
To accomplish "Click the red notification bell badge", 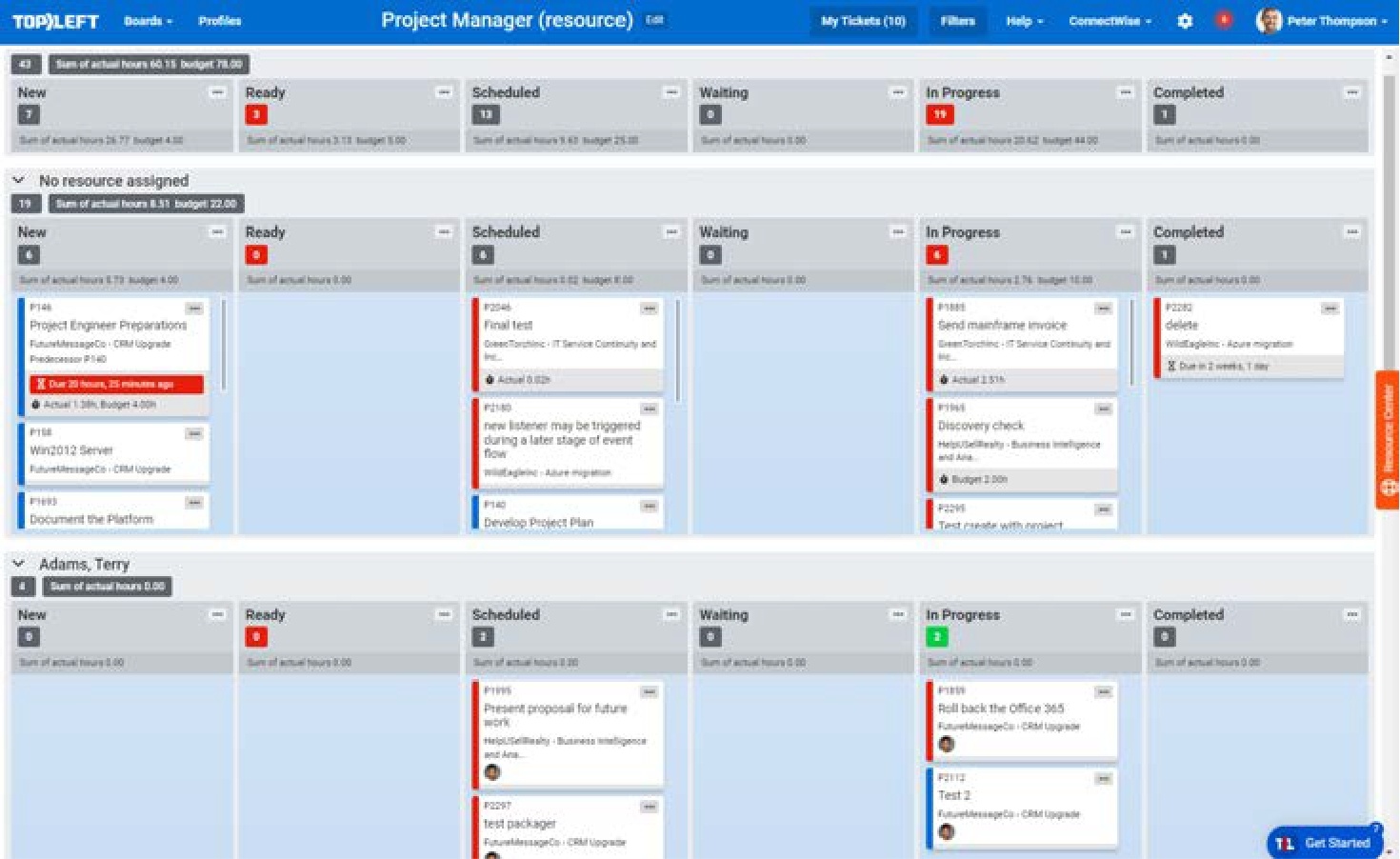I will click(x=1224, y=20).
